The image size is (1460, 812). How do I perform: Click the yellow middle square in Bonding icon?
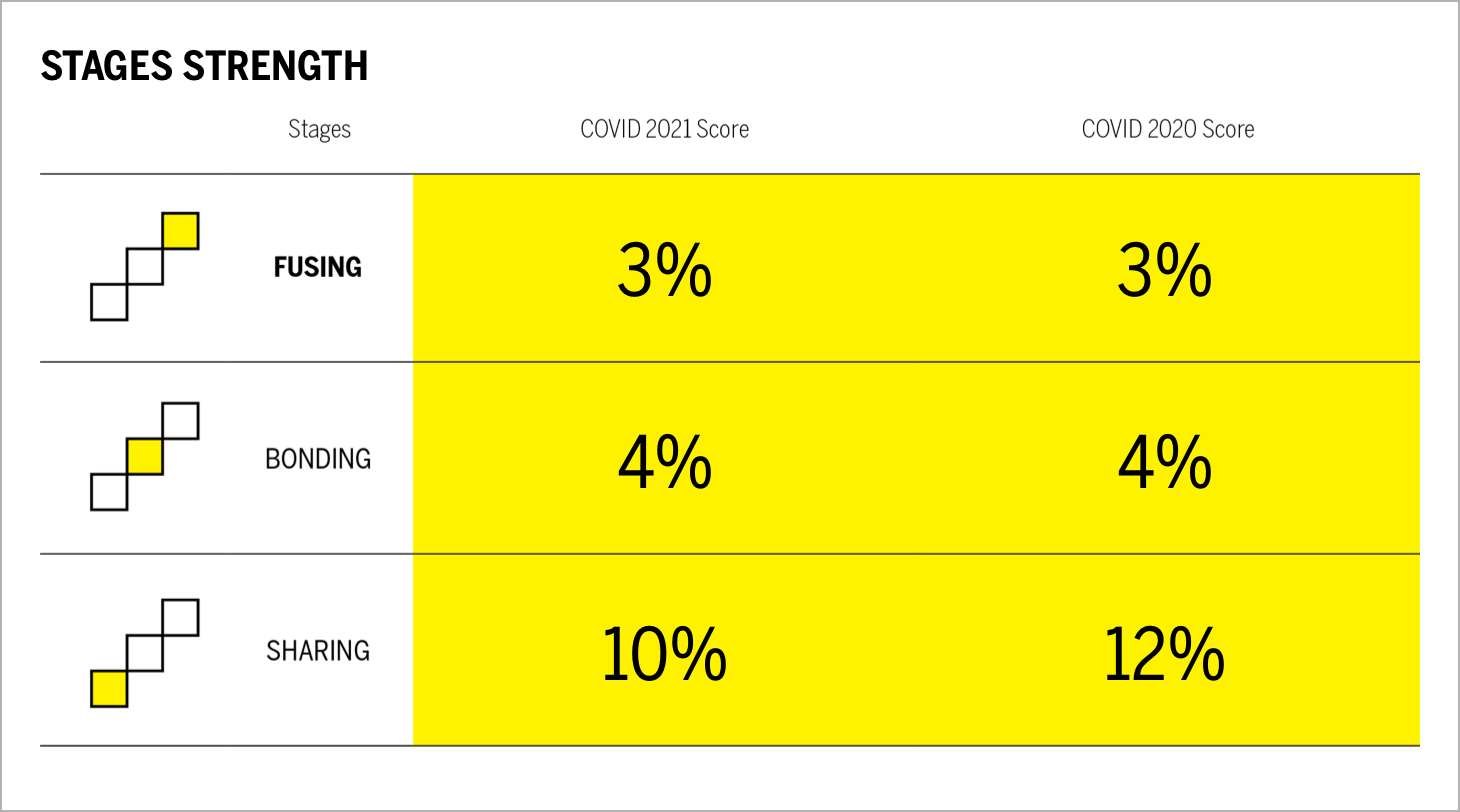coord(145,457)
